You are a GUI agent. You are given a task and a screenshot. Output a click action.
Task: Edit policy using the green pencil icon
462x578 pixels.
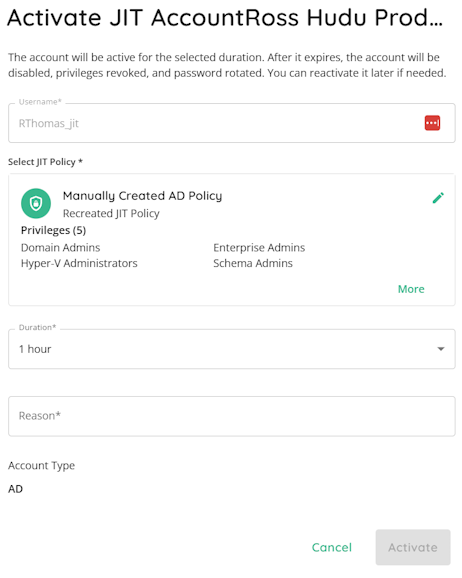(x=438, y=198)
